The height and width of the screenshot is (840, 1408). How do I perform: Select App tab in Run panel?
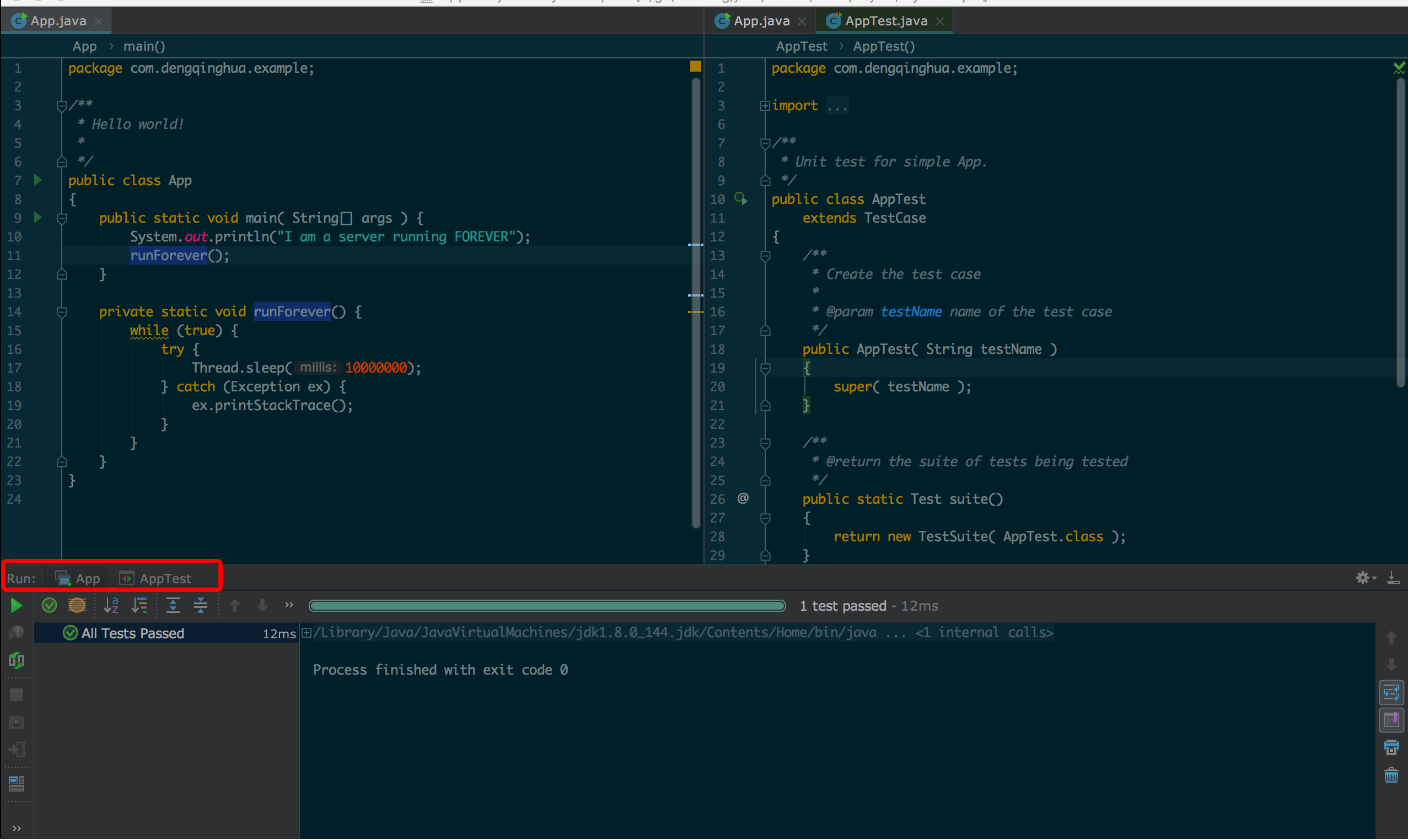79,579
